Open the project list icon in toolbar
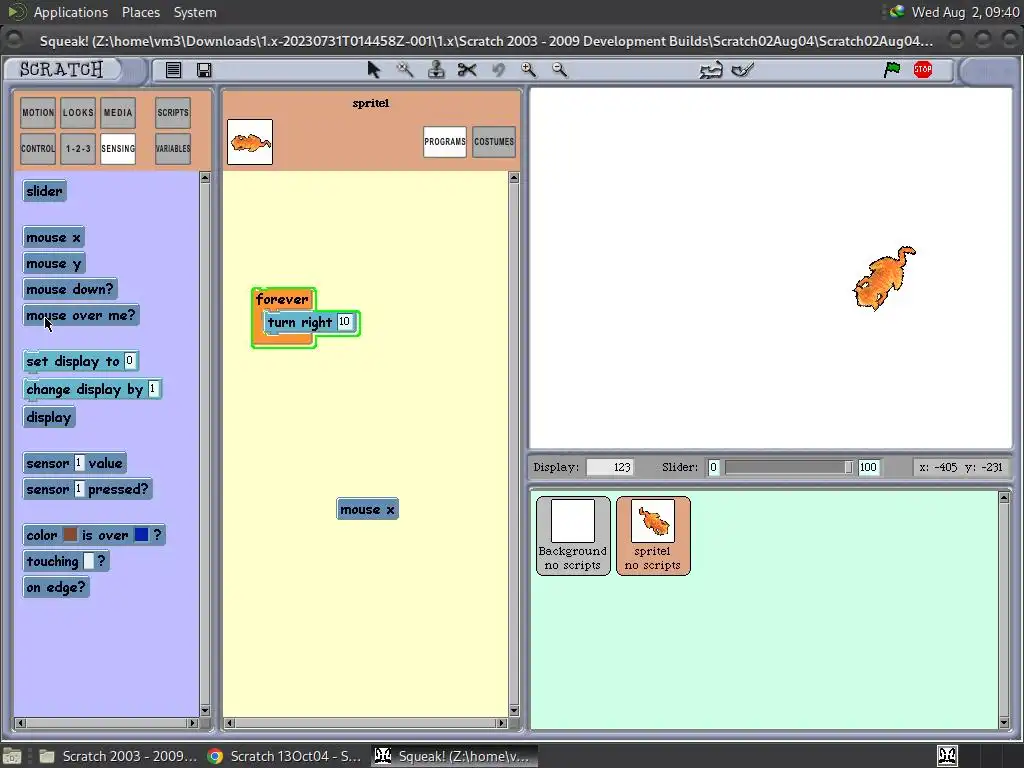 (x=173, y=70)
